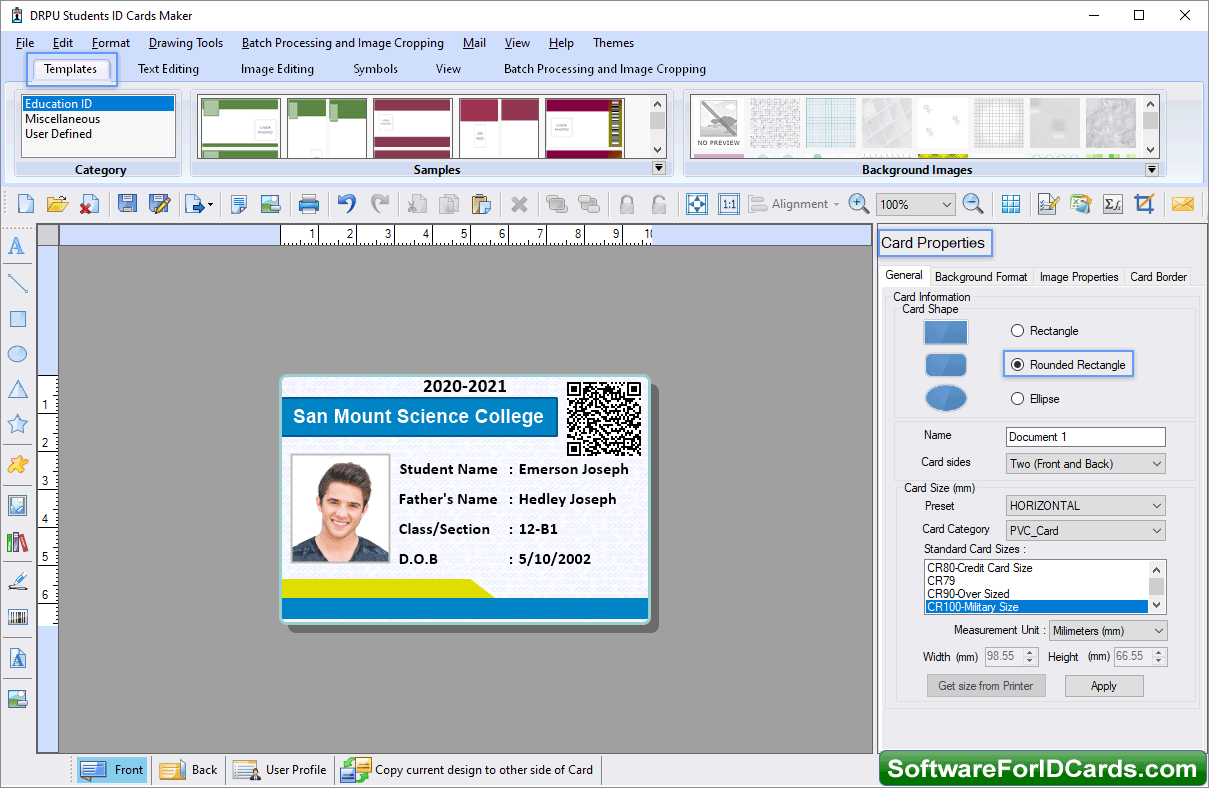Select the Text tool in left sidebar
Image resolution: width=1209 pixels, height=788 pixels.
click(x=17, y=246)
